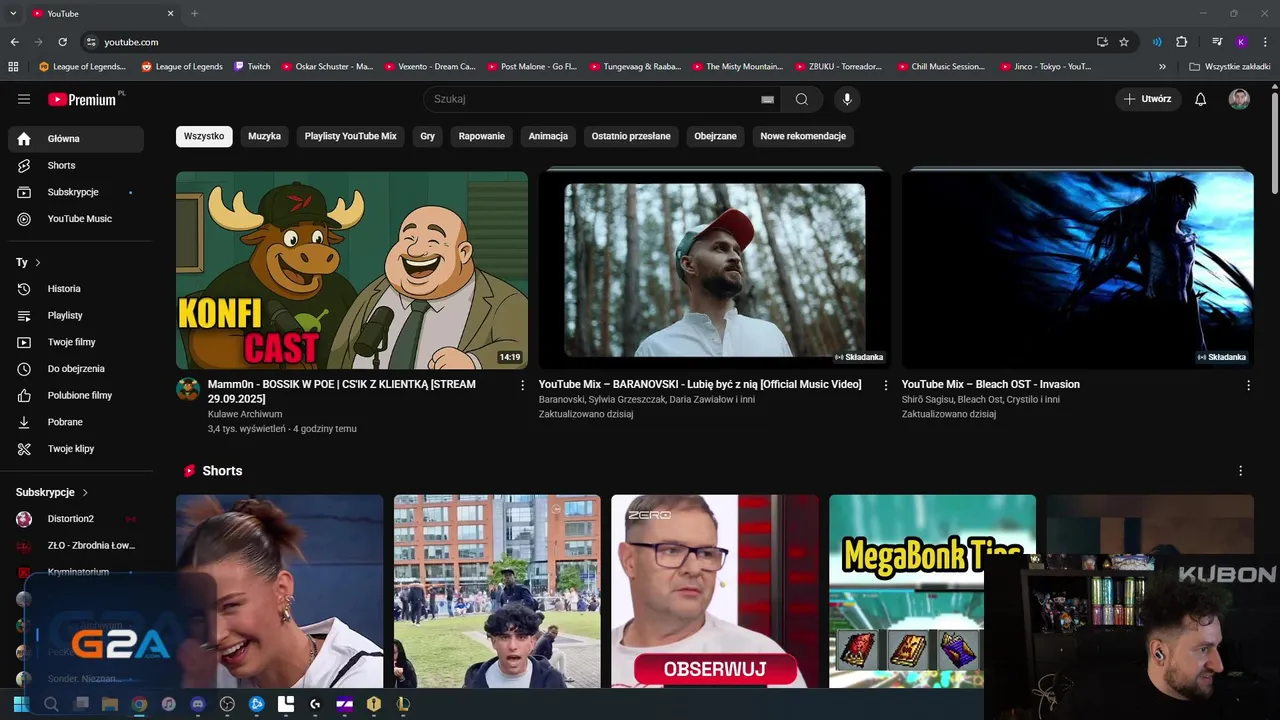1280x720 pixels.
Task: Select the Obejrzane filter chip
Action: click(x=715, y=136)
